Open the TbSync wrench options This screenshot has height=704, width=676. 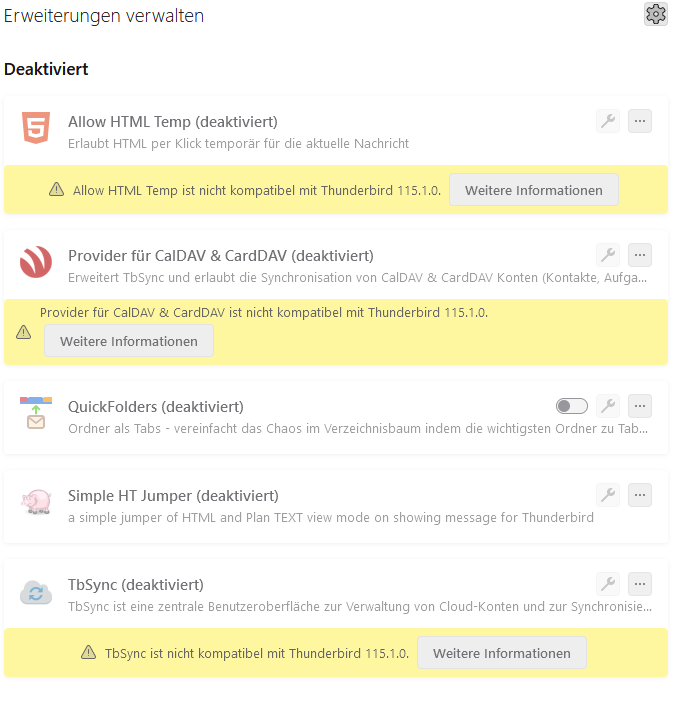pos(608,584)
